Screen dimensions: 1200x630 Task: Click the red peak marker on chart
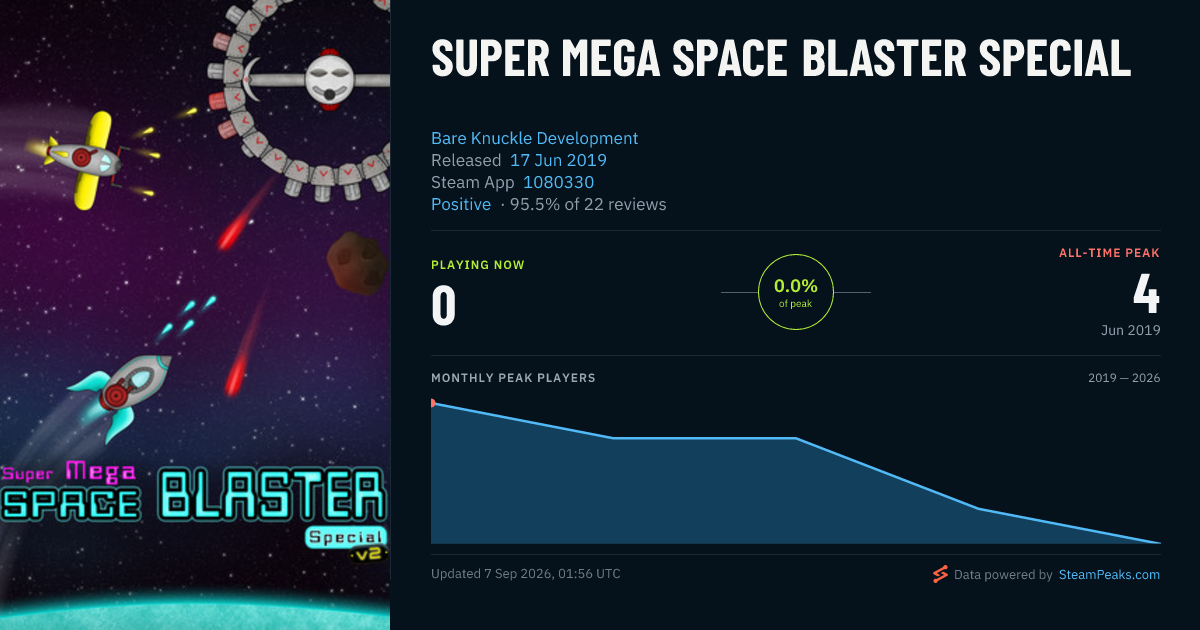click(x=433, y=403)
